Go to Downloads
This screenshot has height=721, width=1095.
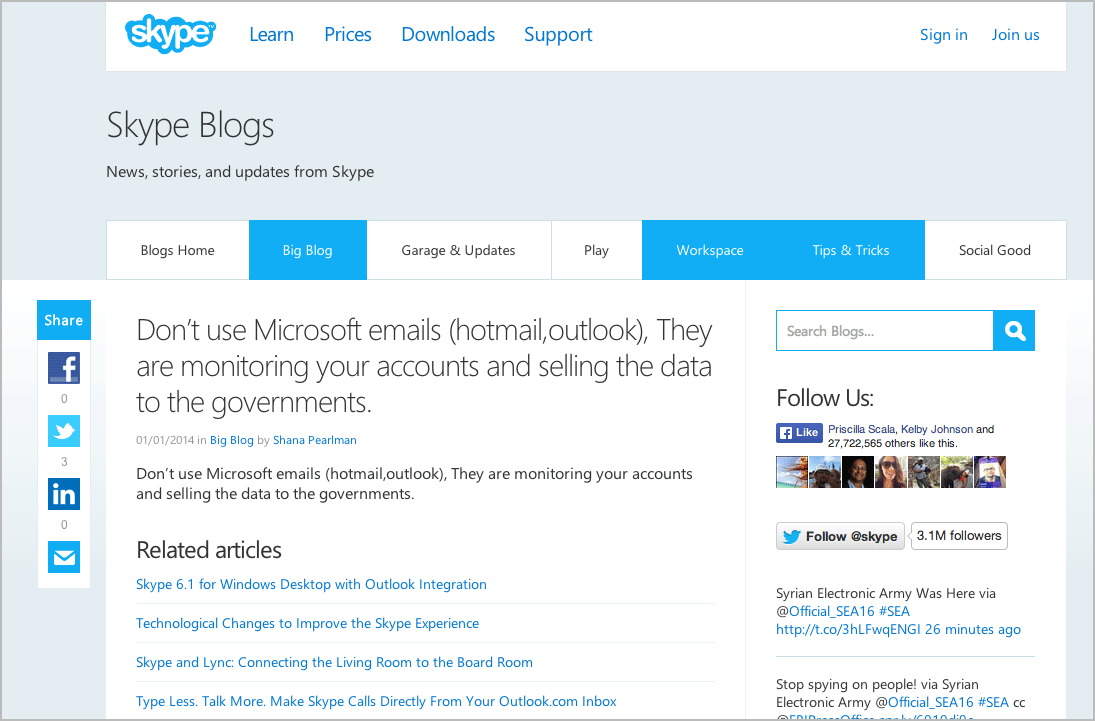coord(448,34)
